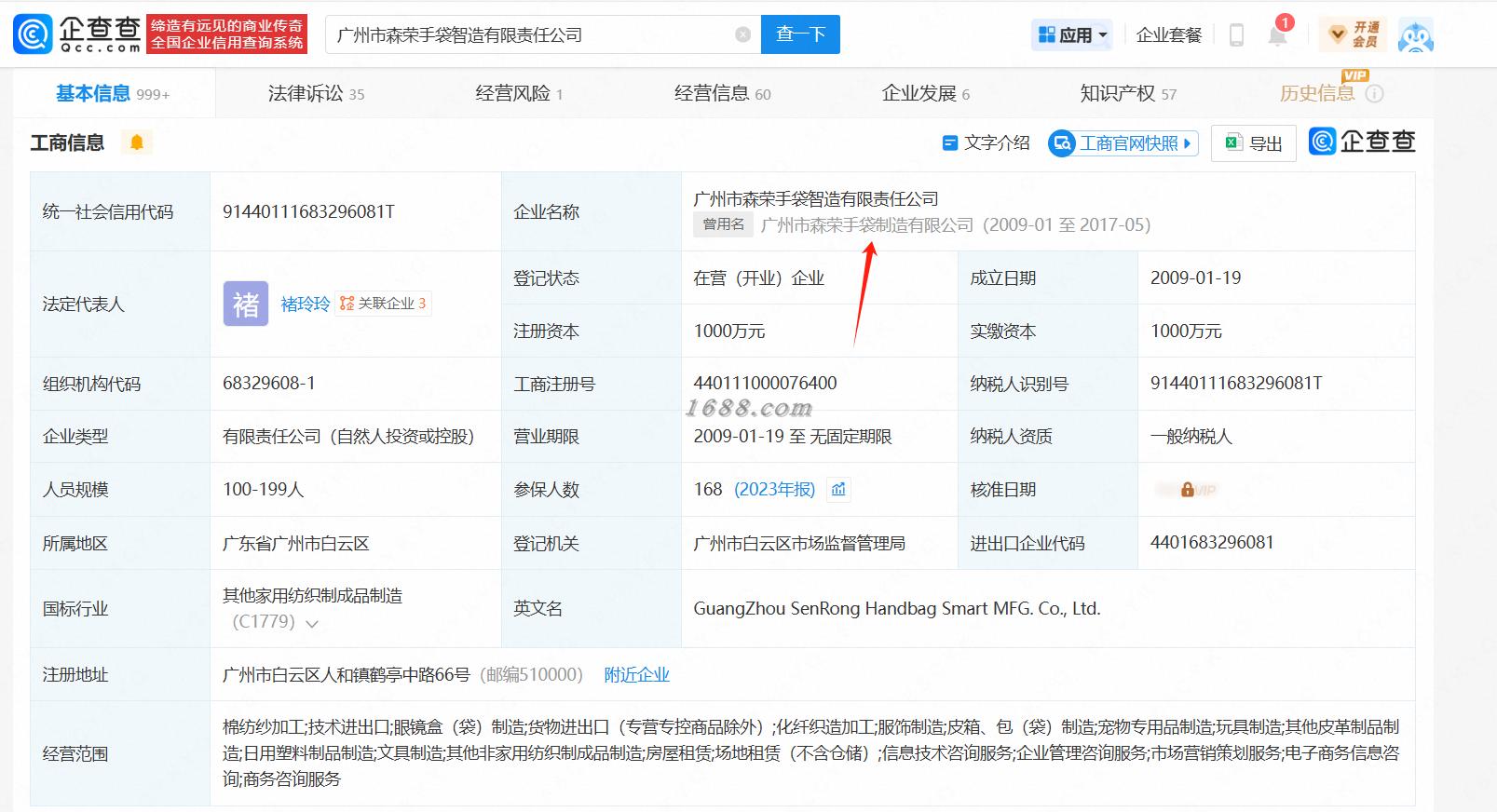1497x812 pixels.
Task: Click the 注册地址 text 广州市白云区人和镇鹤亭中路66号
Action: pyautogui.click(x=347, y=675)
